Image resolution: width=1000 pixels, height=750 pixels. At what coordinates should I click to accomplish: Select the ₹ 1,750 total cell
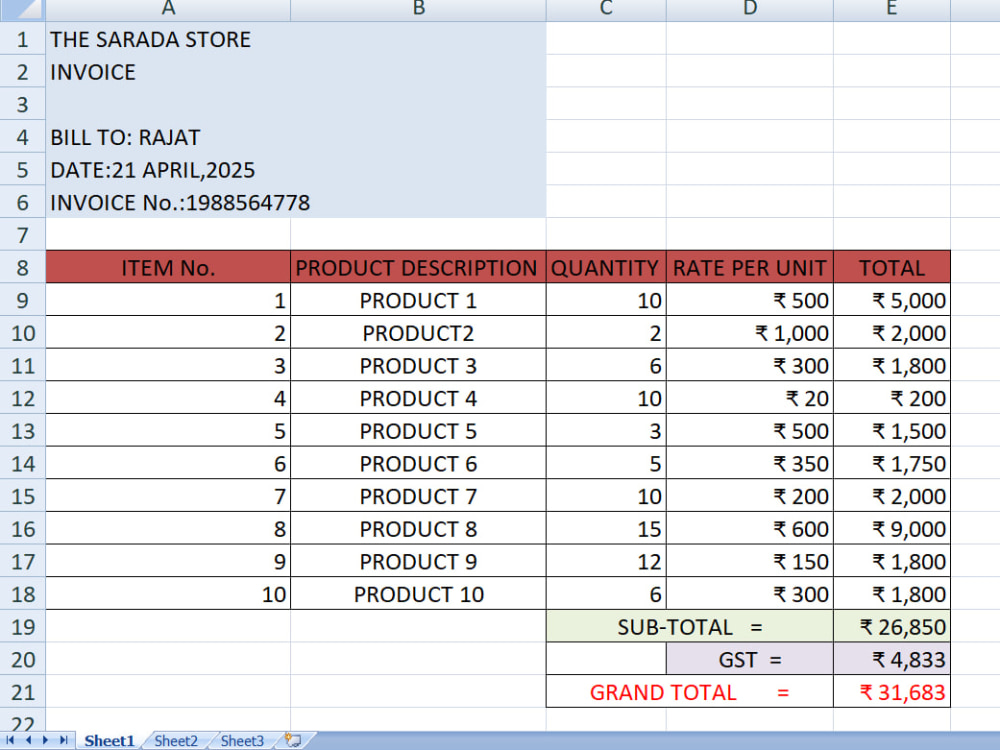892,463
